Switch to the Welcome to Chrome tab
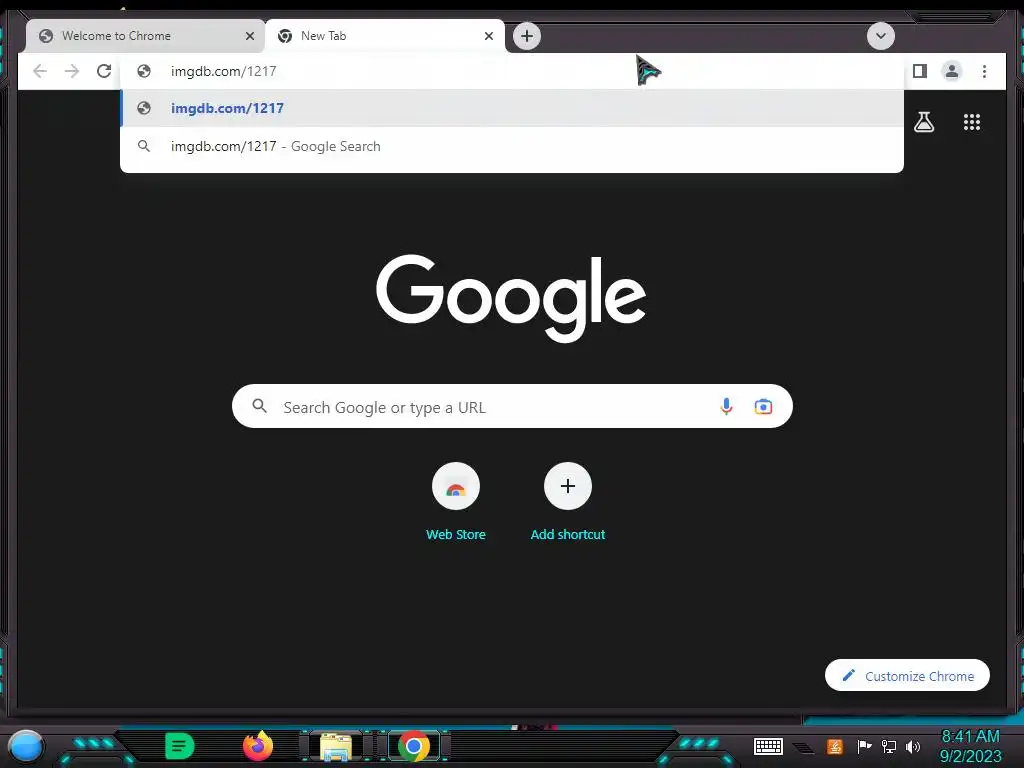 (x=145, y=36)
